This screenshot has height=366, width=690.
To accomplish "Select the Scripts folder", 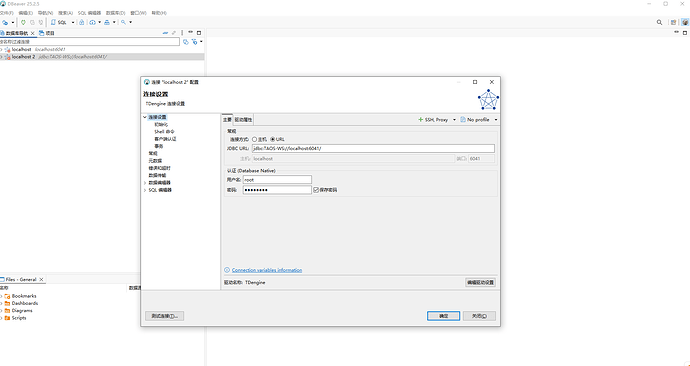I will click(x=19, y=318).
